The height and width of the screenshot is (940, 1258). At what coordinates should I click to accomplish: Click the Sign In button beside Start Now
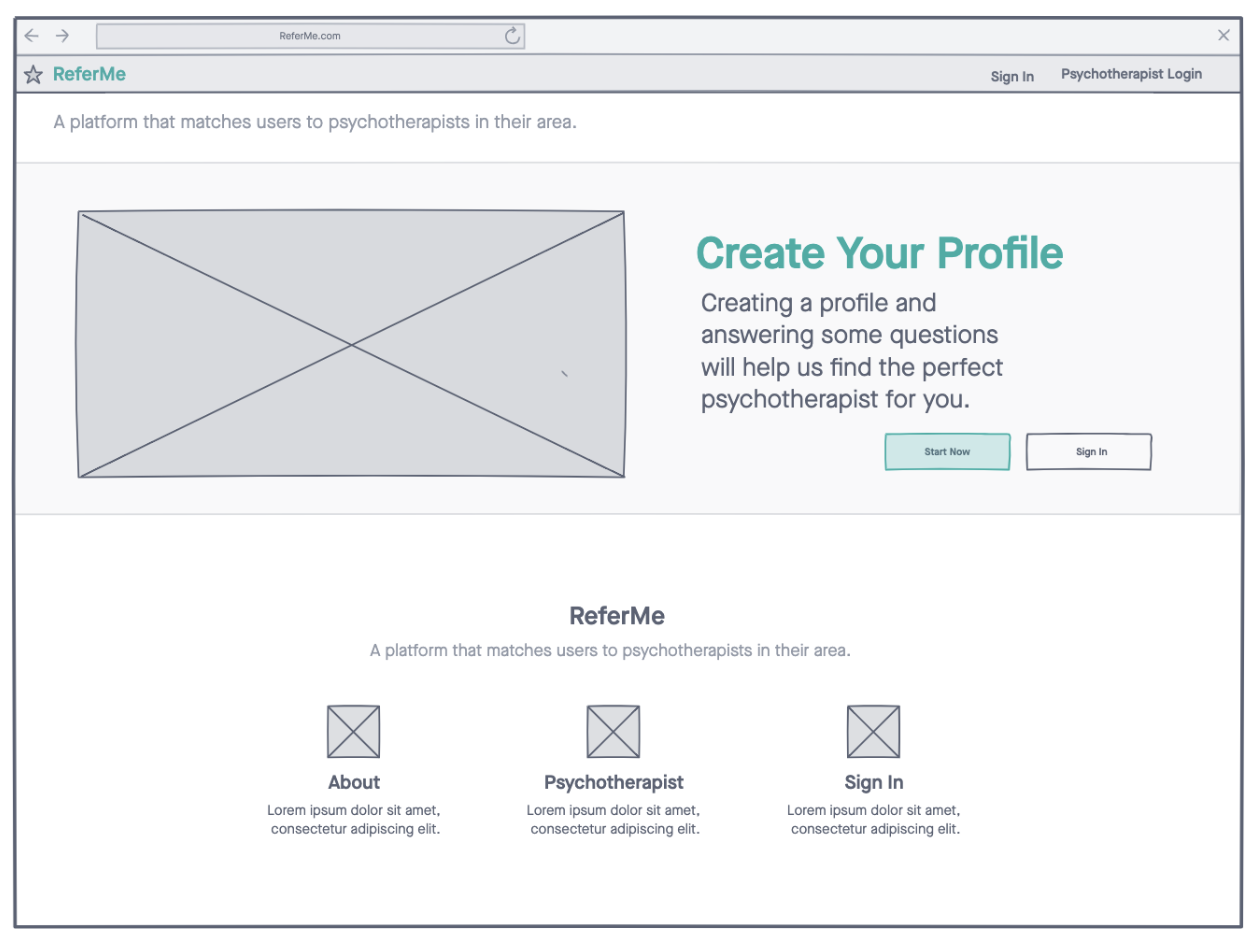point(1089,452)
